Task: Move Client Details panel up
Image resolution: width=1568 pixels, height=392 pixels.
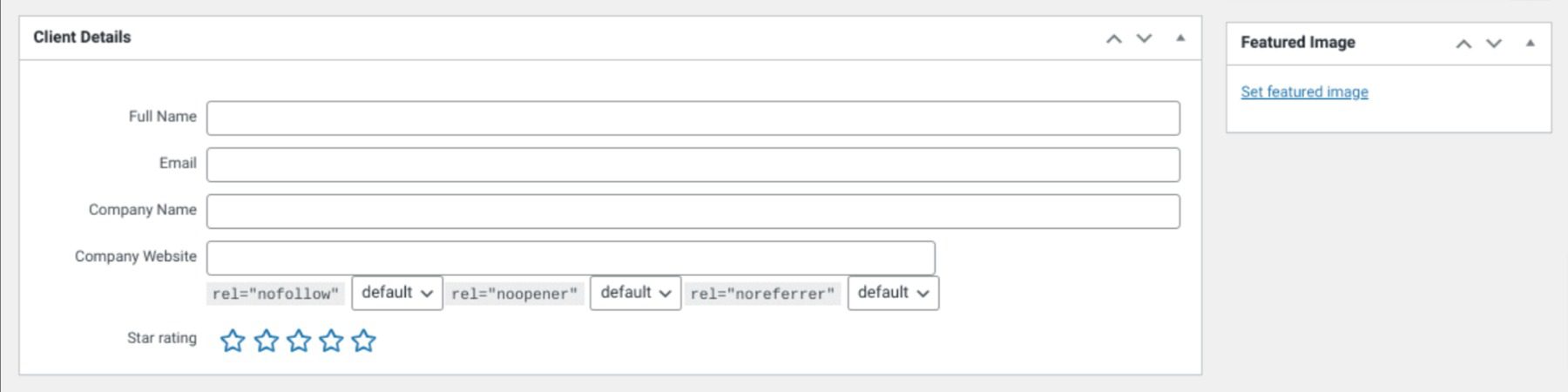Action: coord(1113,38)
